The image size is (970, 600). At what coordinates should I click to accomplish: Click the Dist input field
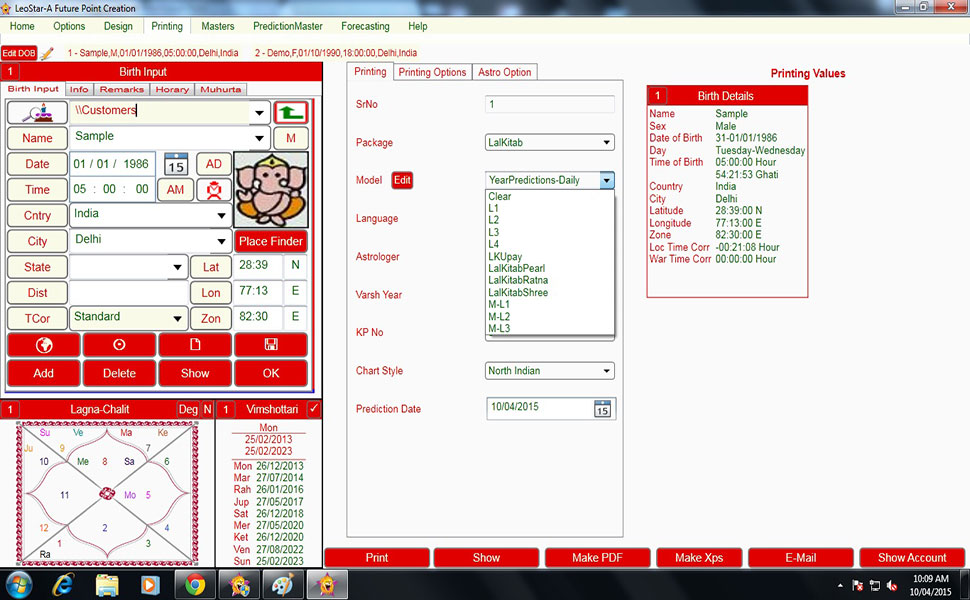coord(129,293)
